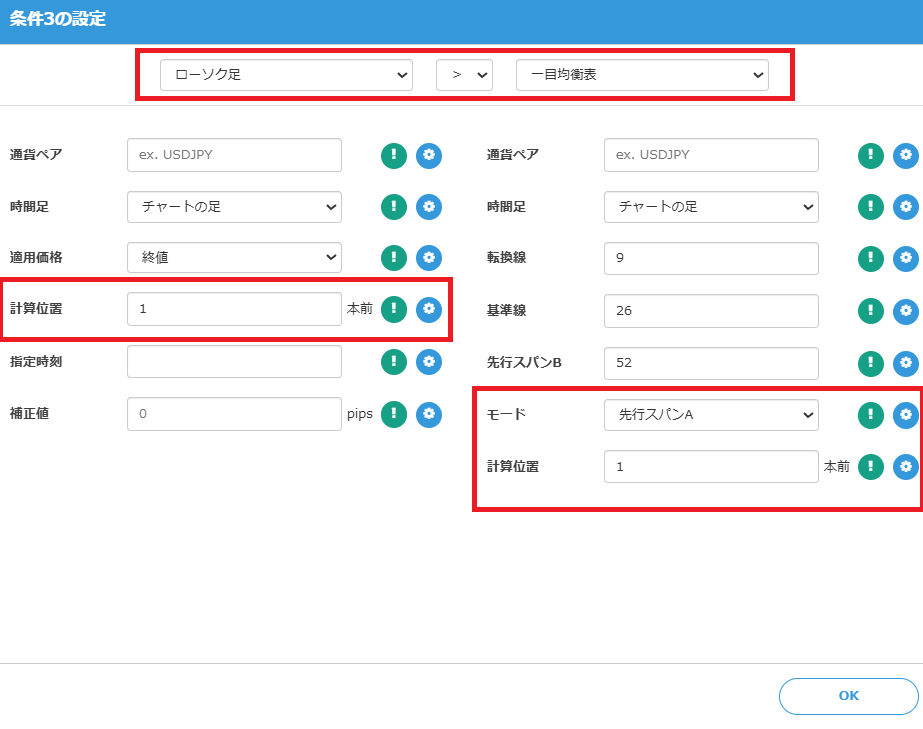
Task: Click the left 通貨ペア input field
Action: (x=234, y=155)
